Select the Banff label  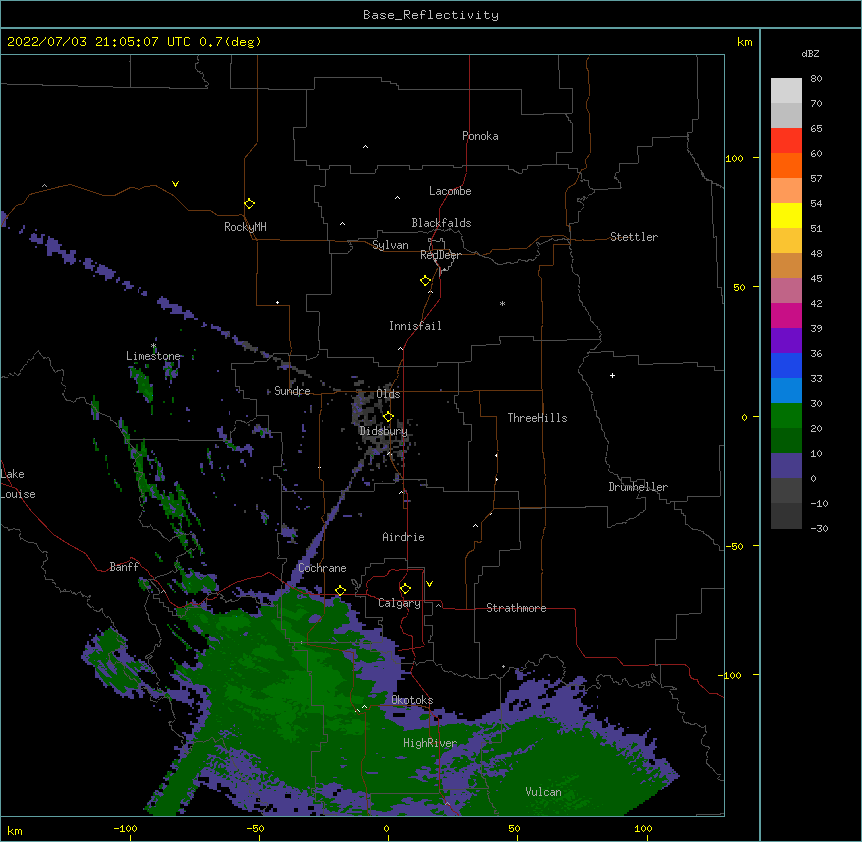pos(124,567)
